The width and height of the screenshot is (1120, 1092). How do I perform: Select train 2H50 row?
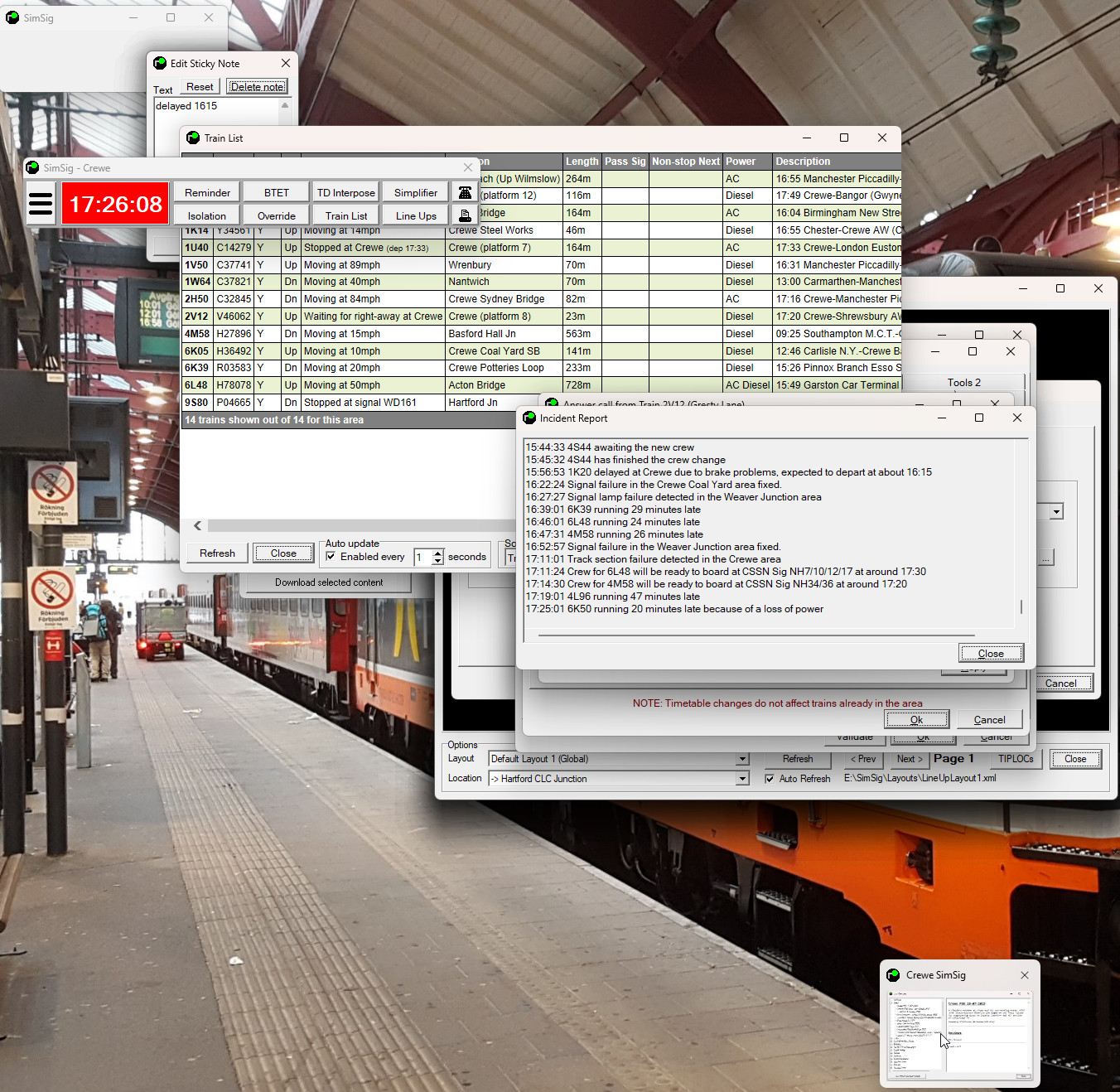tap(542, 299)
